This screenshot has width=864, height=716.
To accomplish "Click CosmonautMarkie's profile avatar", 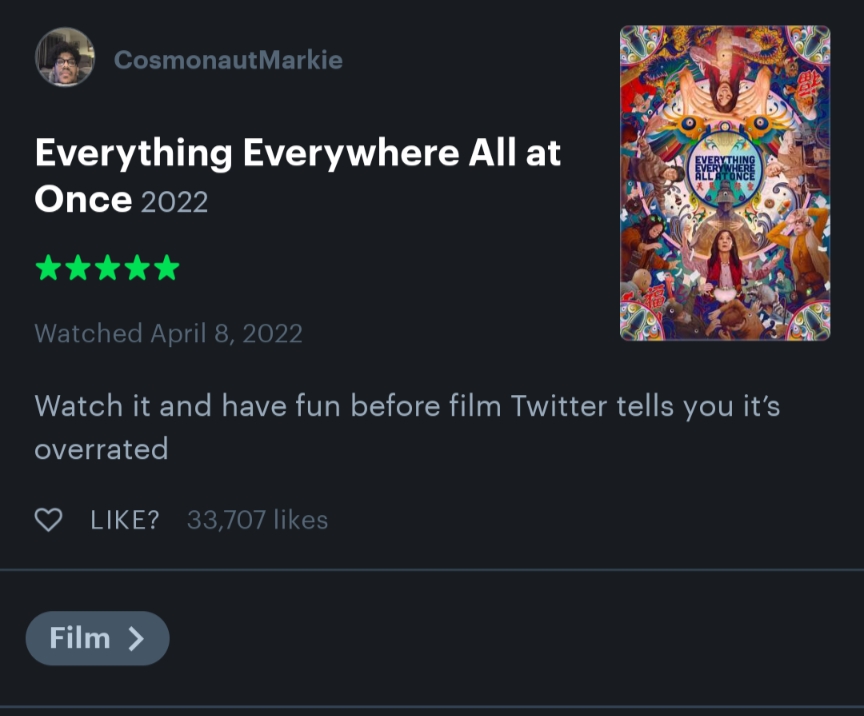I will coord(65,58).
